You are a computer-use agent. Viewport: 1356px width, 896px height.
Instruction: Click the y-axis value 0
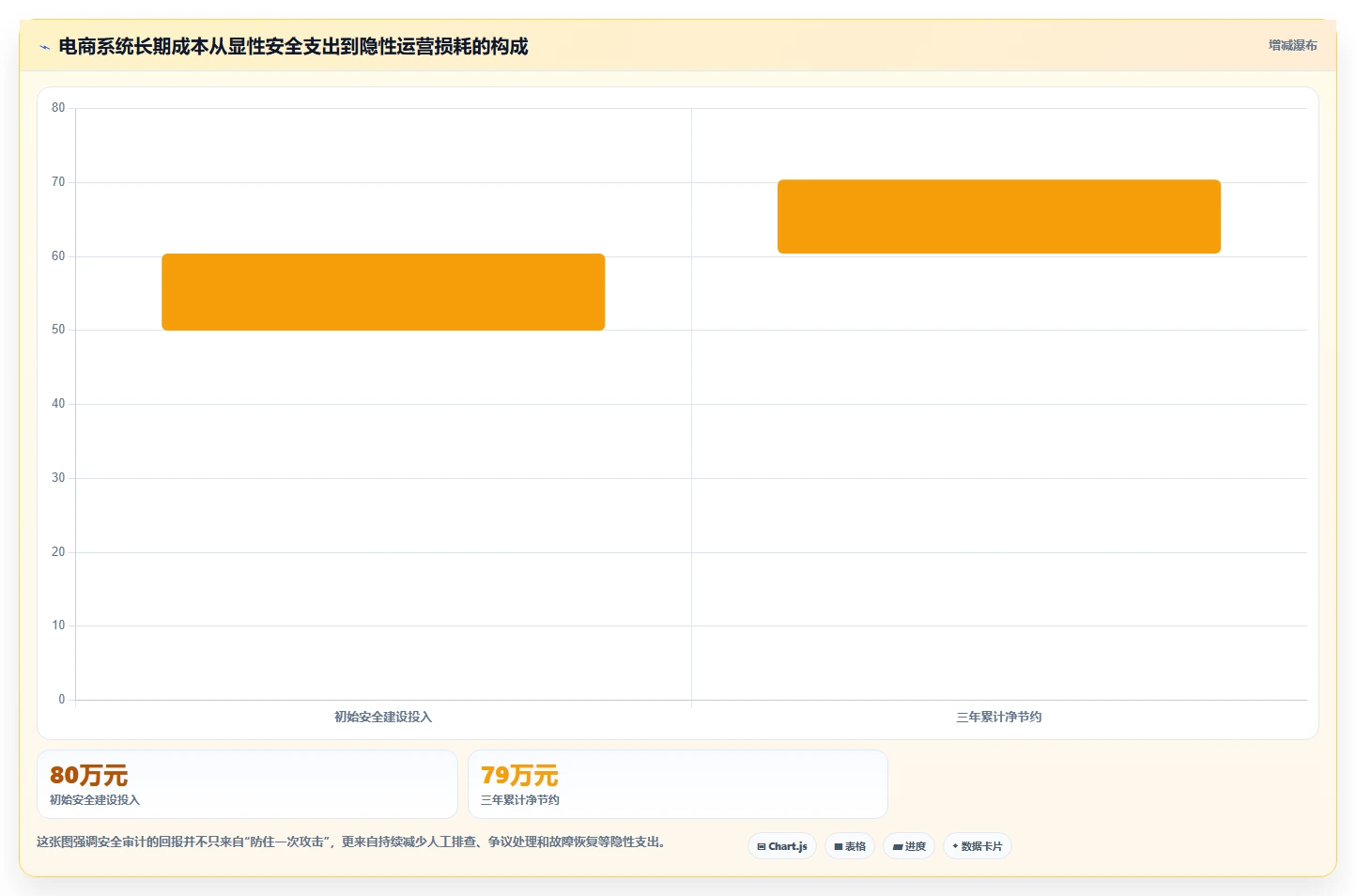[x=62, y=700]
